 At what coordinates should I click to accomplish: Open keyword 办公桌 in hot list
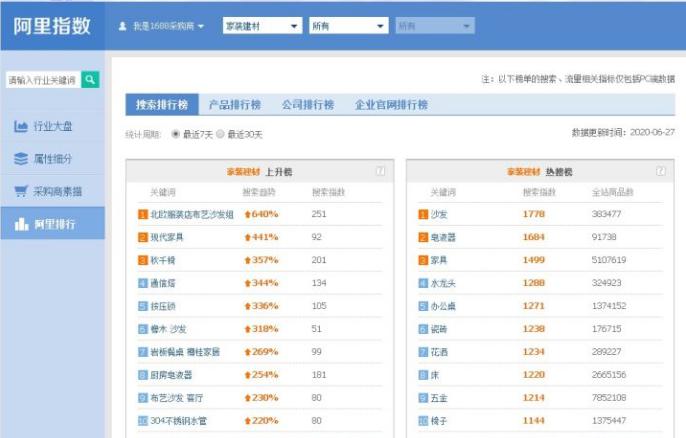[443, 306]
